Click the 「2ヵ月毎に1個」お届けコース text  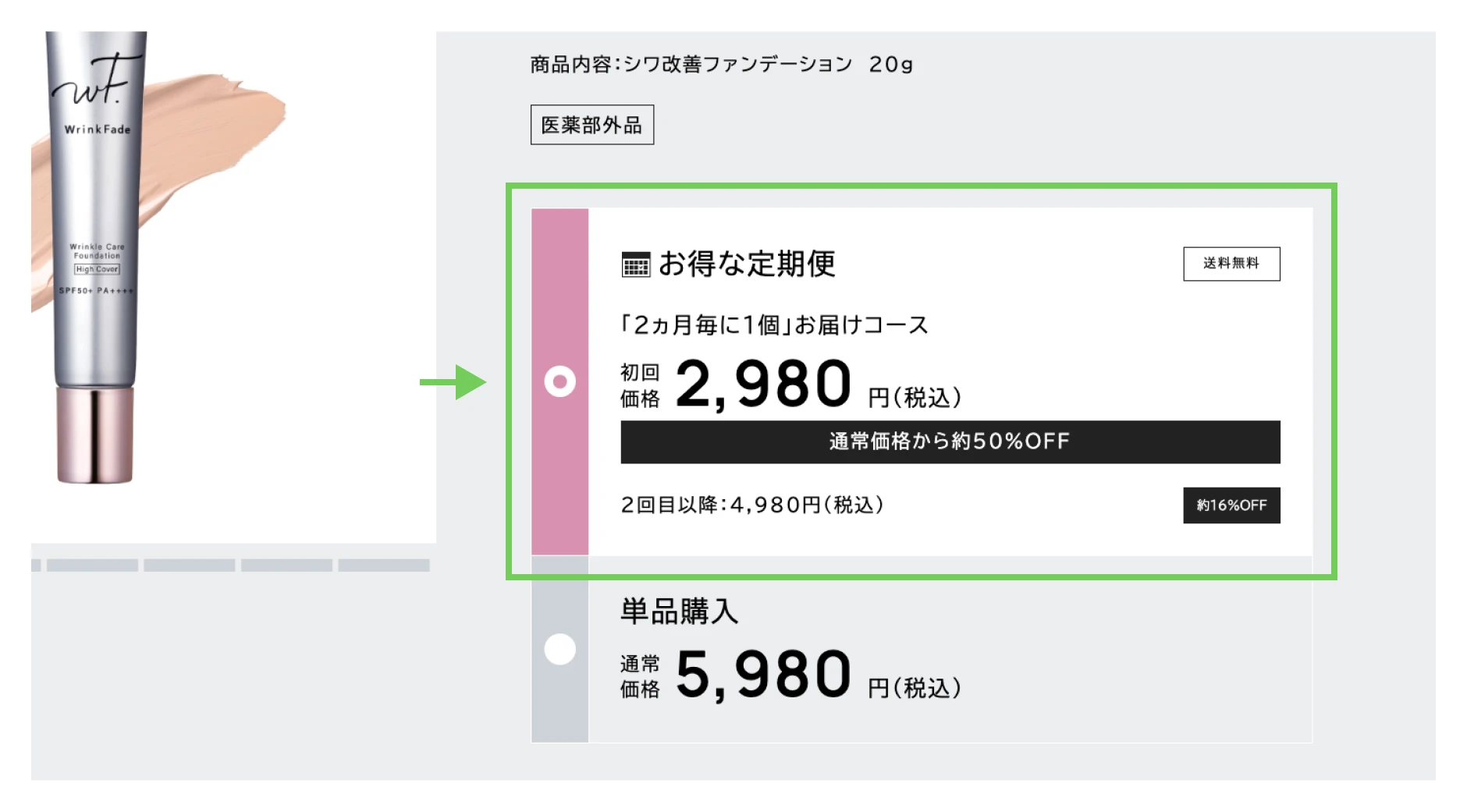[774, 324]
